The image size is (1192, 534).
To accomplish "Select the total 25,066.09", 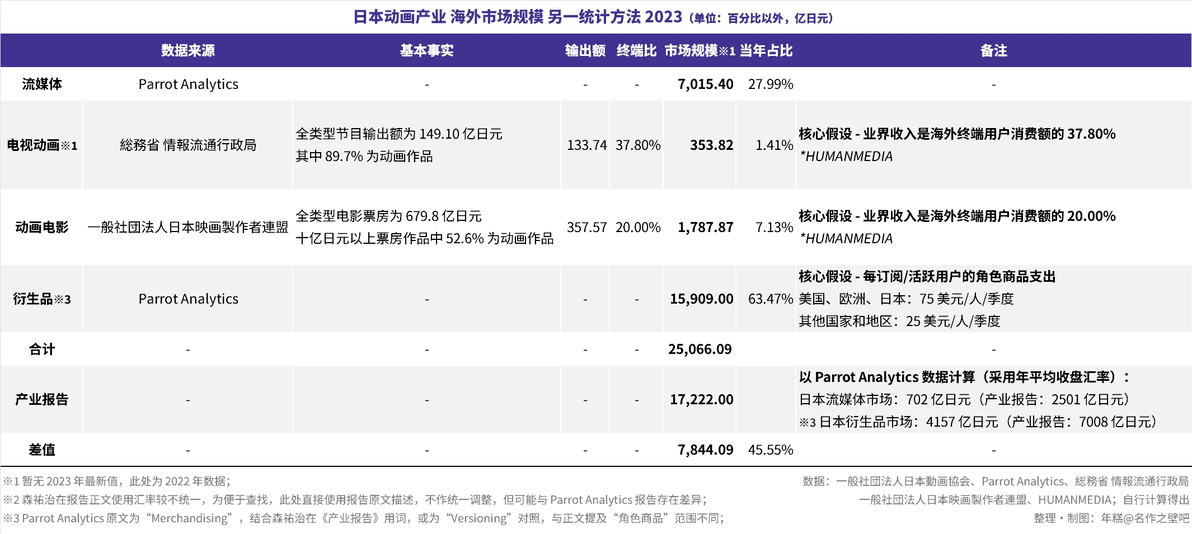I will point(702,350).
